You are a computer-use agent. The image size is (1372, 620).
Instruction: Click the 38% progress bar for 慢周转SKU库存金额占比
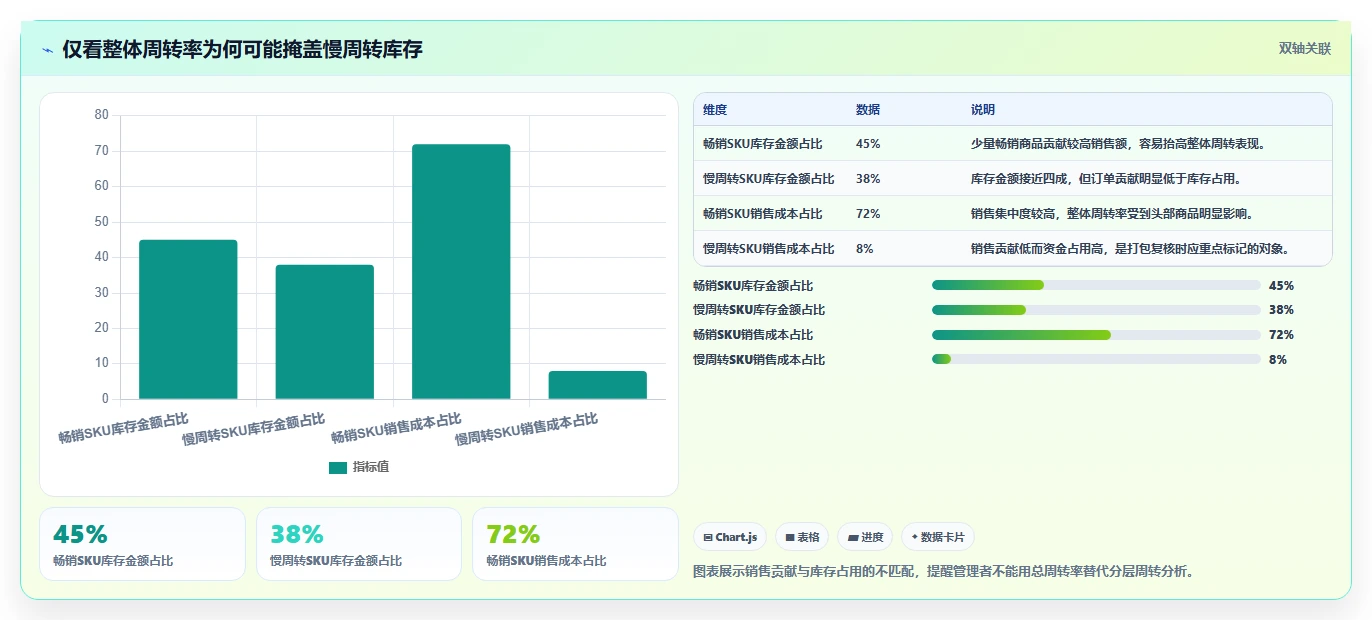pyautogui.click(x=1096, y=310)
